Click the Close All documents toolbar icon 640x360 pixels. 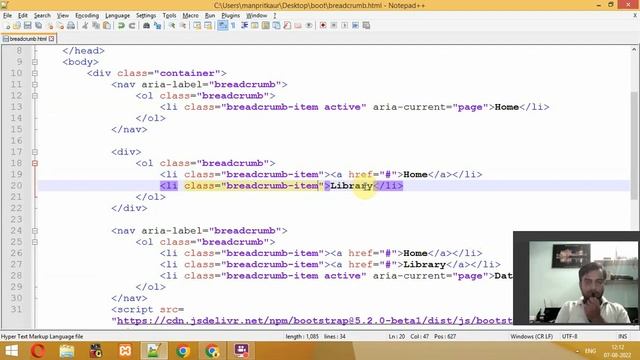tap(60, 25)
